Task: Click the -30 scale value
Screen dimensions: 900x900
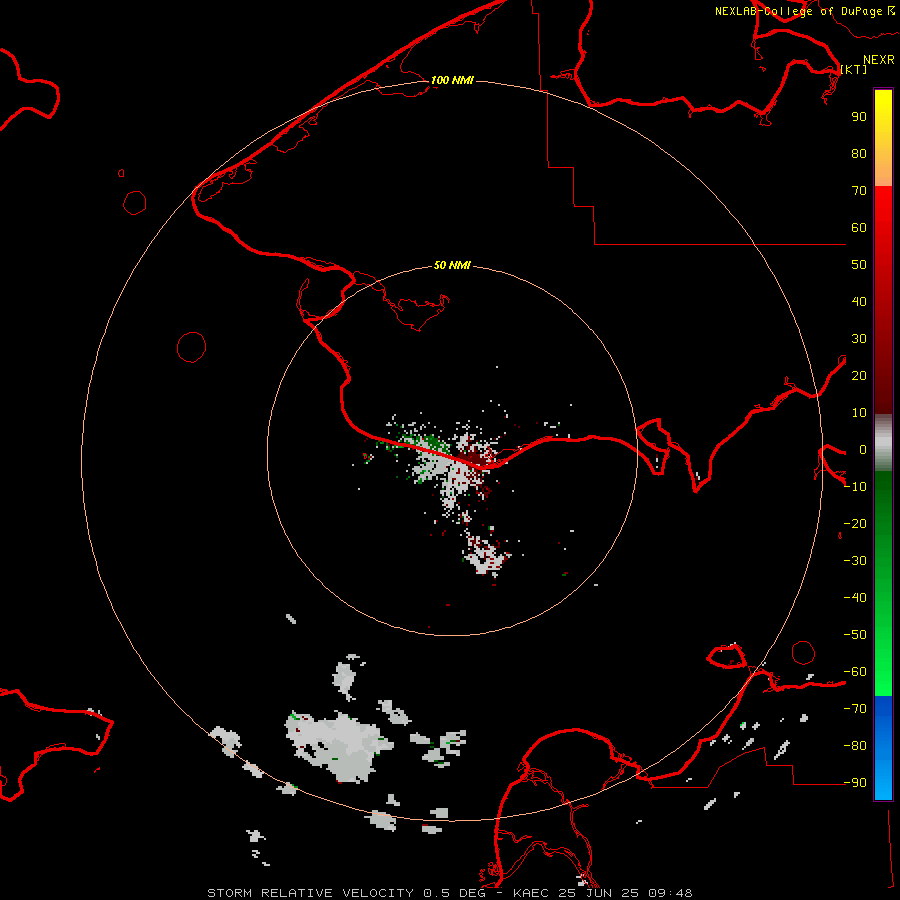Action: (855, 561)
